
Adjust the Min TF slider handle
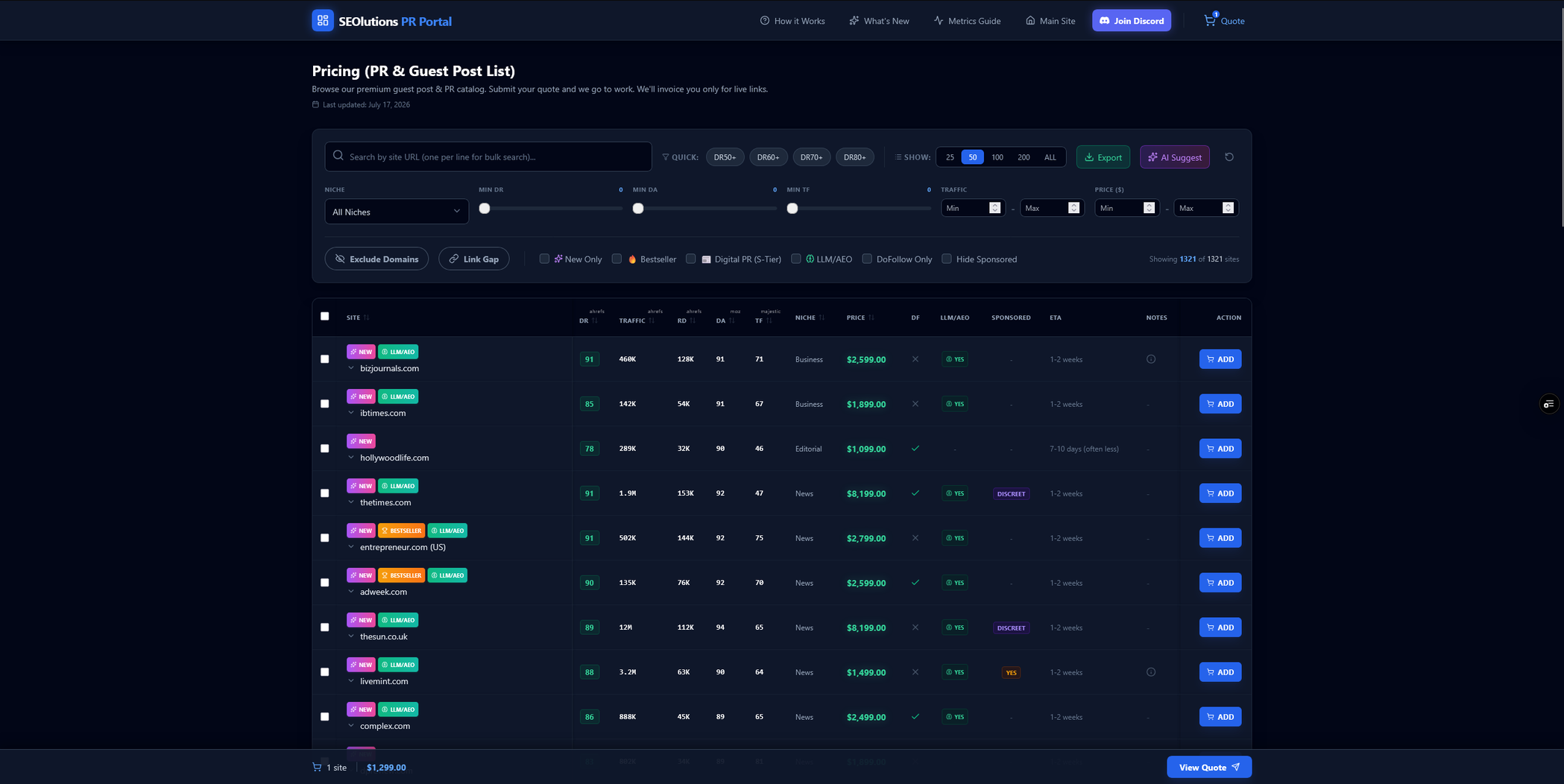click(792, 209)
